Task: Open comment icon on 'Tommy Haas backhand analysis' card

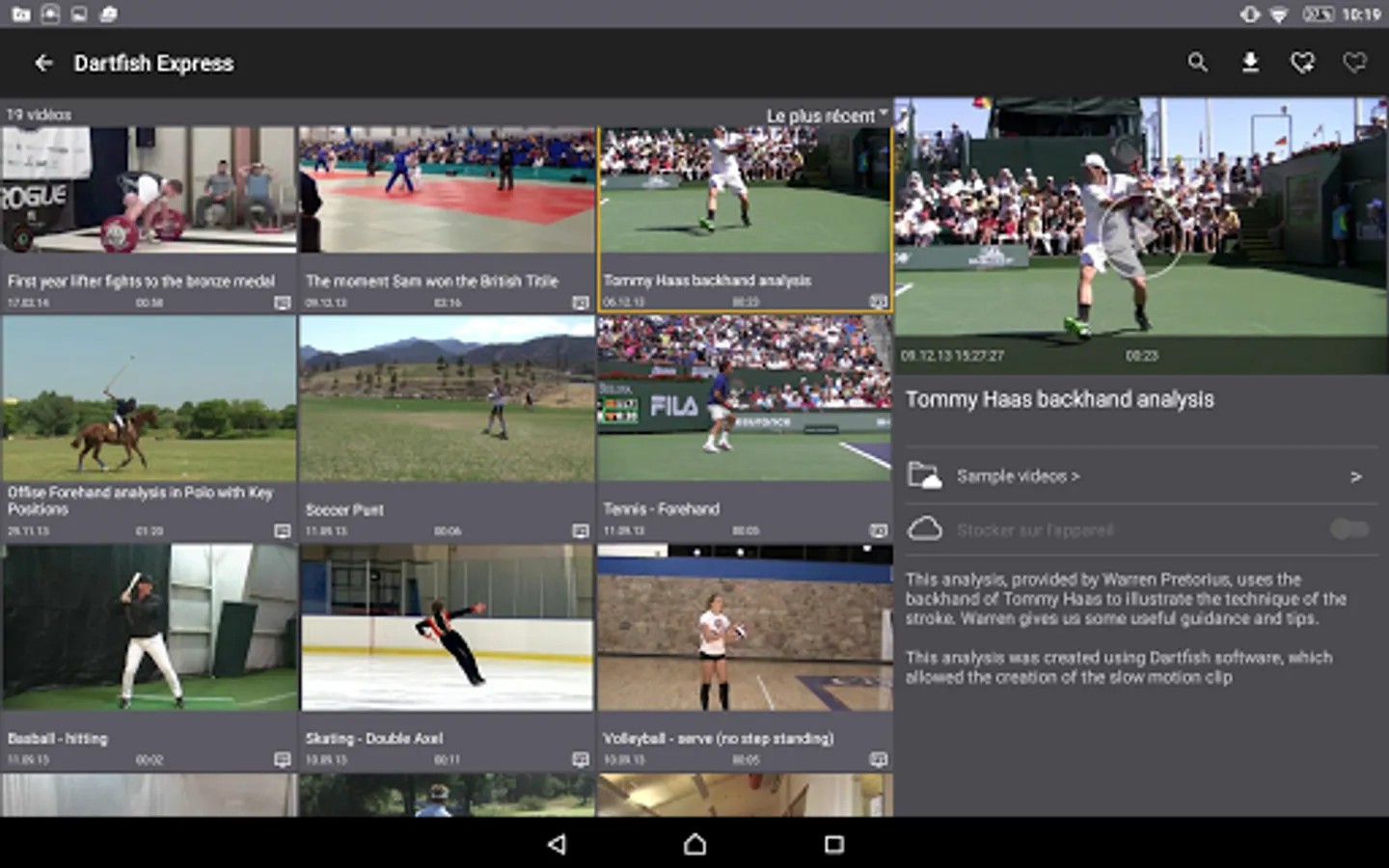Action: pos(878,302)
